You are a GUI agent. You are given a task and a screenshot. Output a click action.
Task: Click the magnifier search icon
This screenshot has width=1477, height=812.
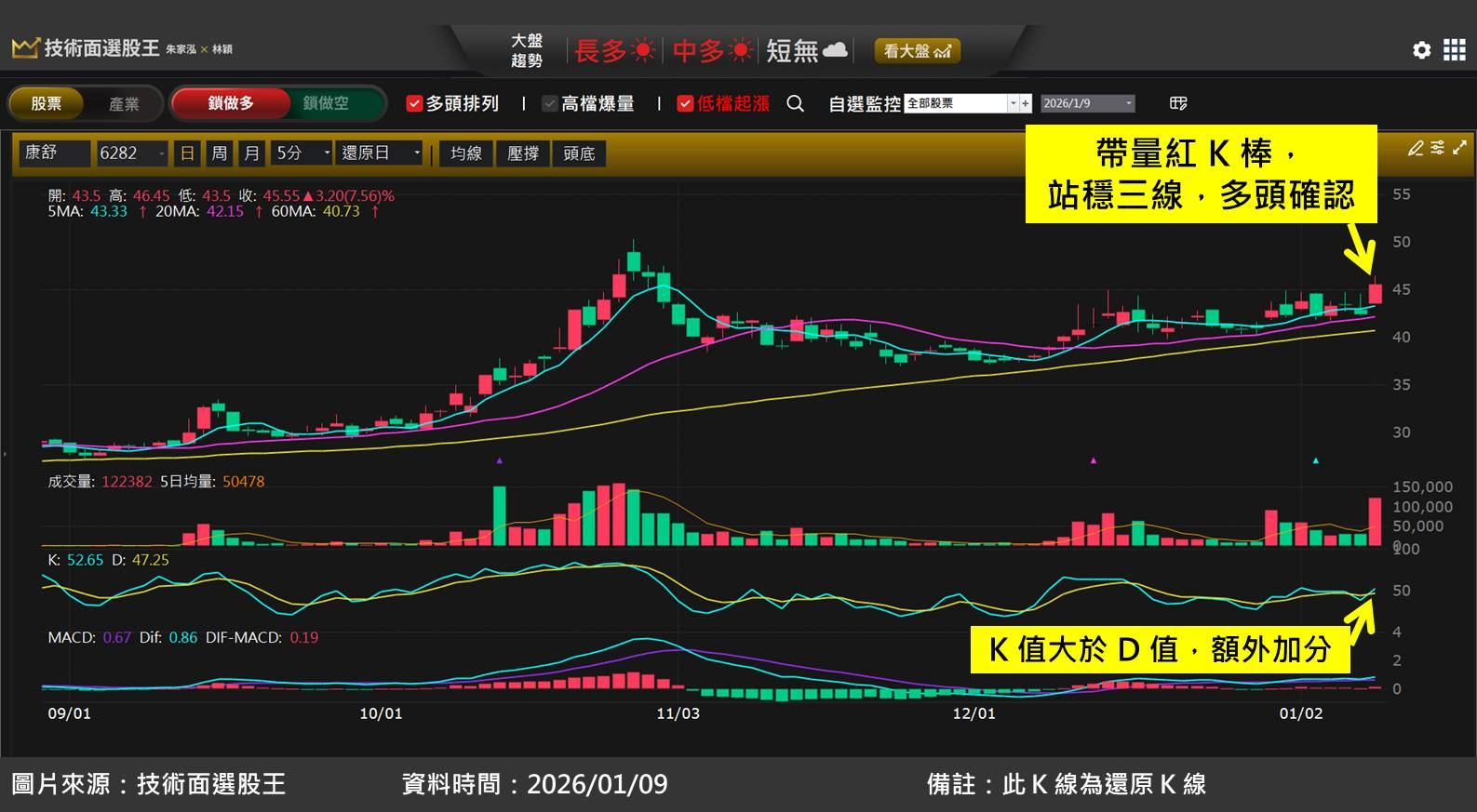click(795, 103)
